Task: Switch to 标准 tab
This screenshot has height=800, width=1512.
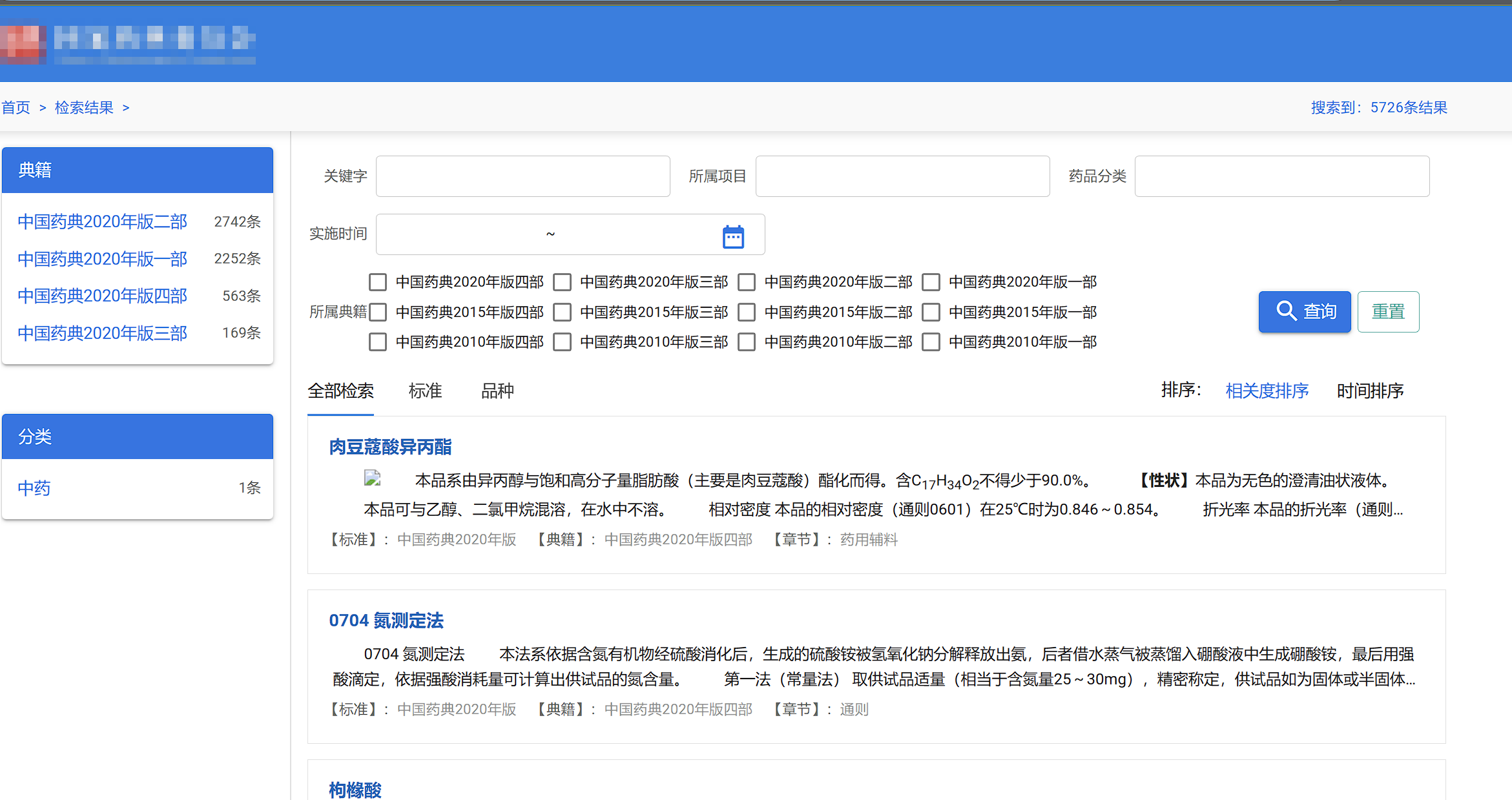Action: [x=425, y=391]
